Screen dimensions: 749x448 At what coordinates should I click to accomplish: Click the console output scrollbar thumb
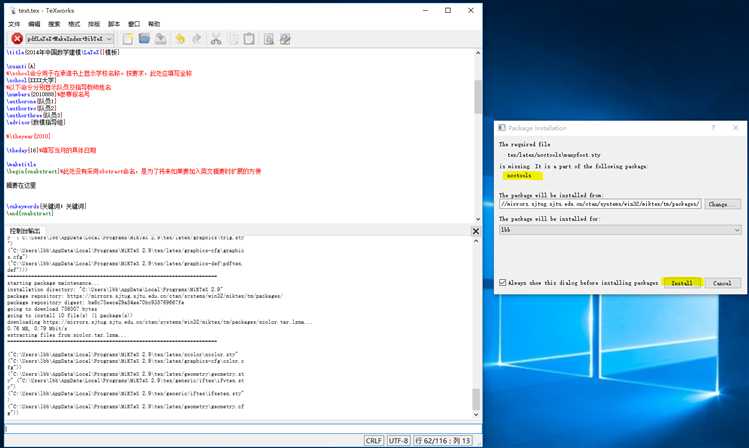[476, 399]
